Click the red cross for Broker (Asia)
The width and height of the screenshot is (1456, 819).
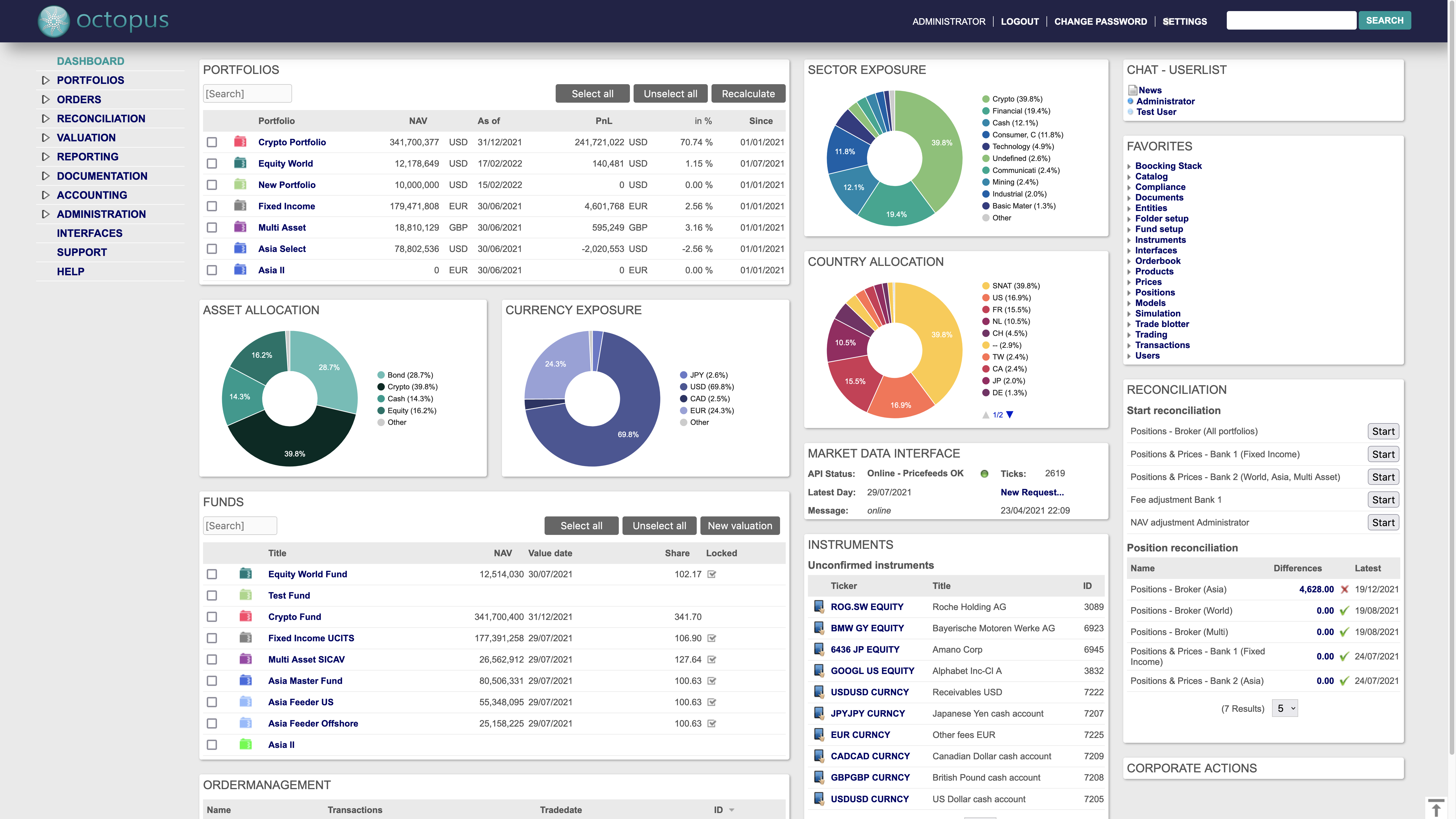[x=1345, y=590]
